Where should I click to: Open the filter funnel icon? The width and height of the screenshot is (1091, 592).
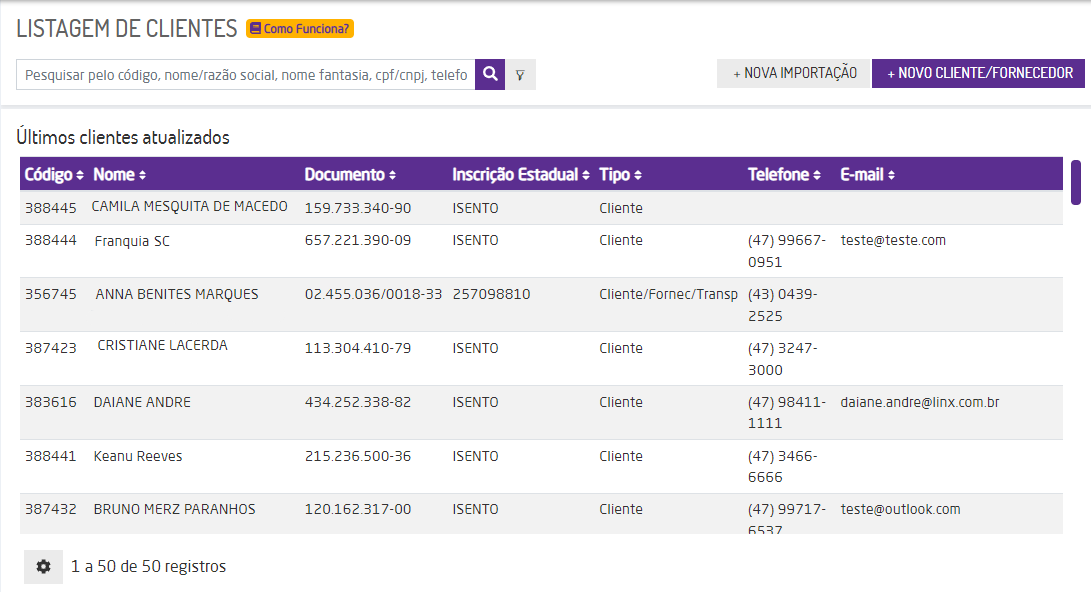520,74
